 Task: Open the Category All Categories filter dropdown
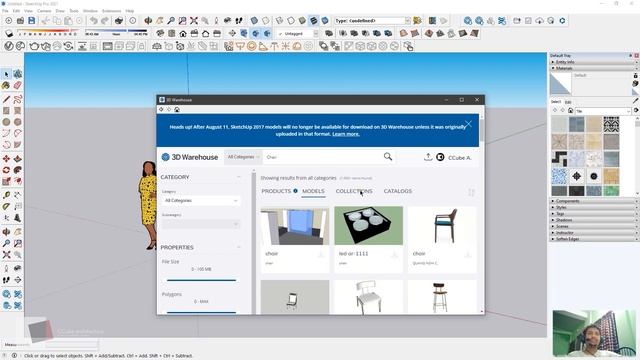[201, 200]
